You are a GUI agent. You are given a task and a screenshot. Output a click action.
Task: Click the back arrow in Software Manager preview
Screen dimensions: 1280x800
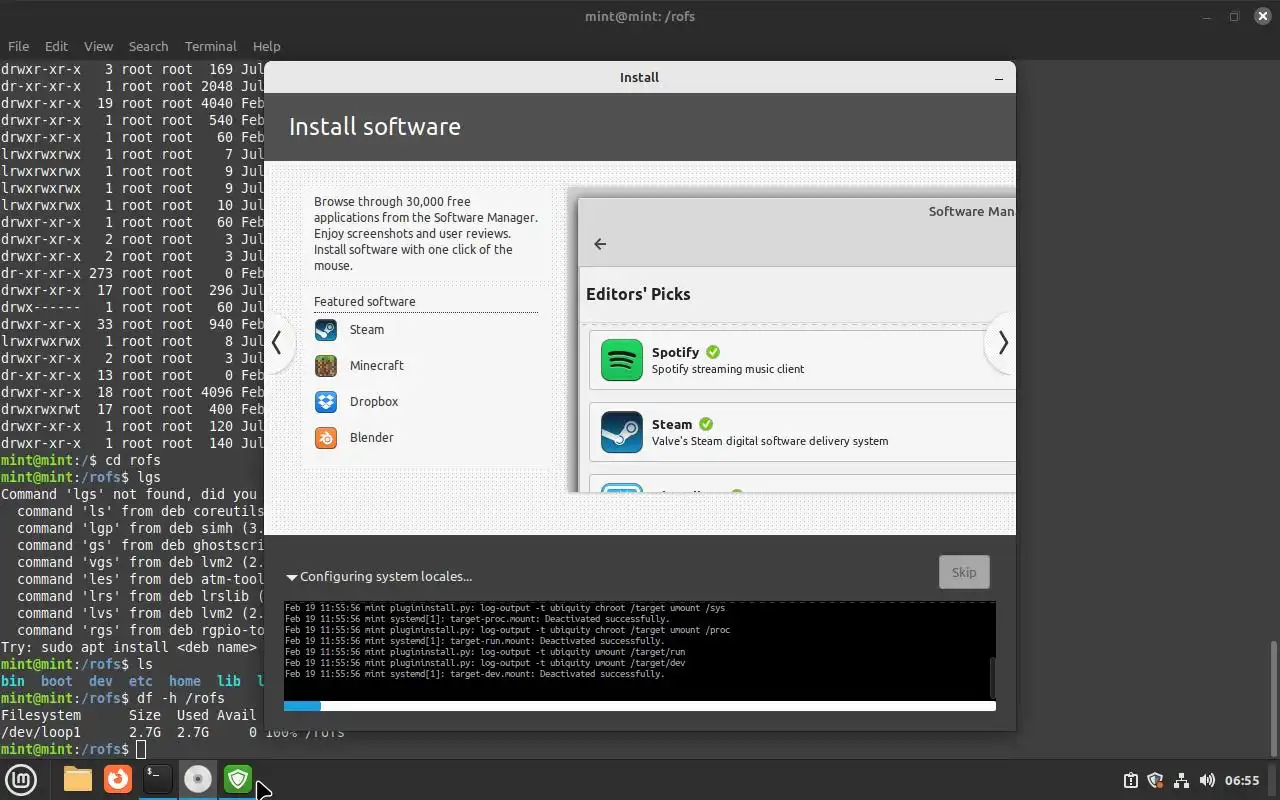(x=600, y=244)
